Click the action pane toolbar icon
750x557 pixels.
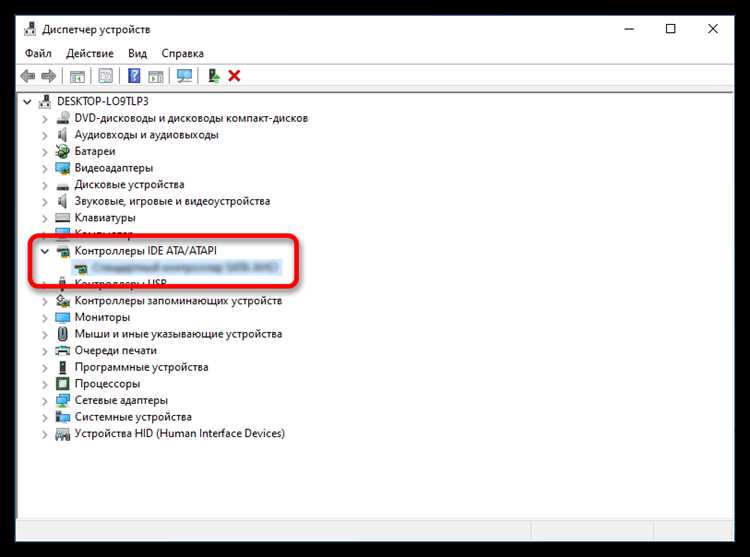[x=155, y=76]
